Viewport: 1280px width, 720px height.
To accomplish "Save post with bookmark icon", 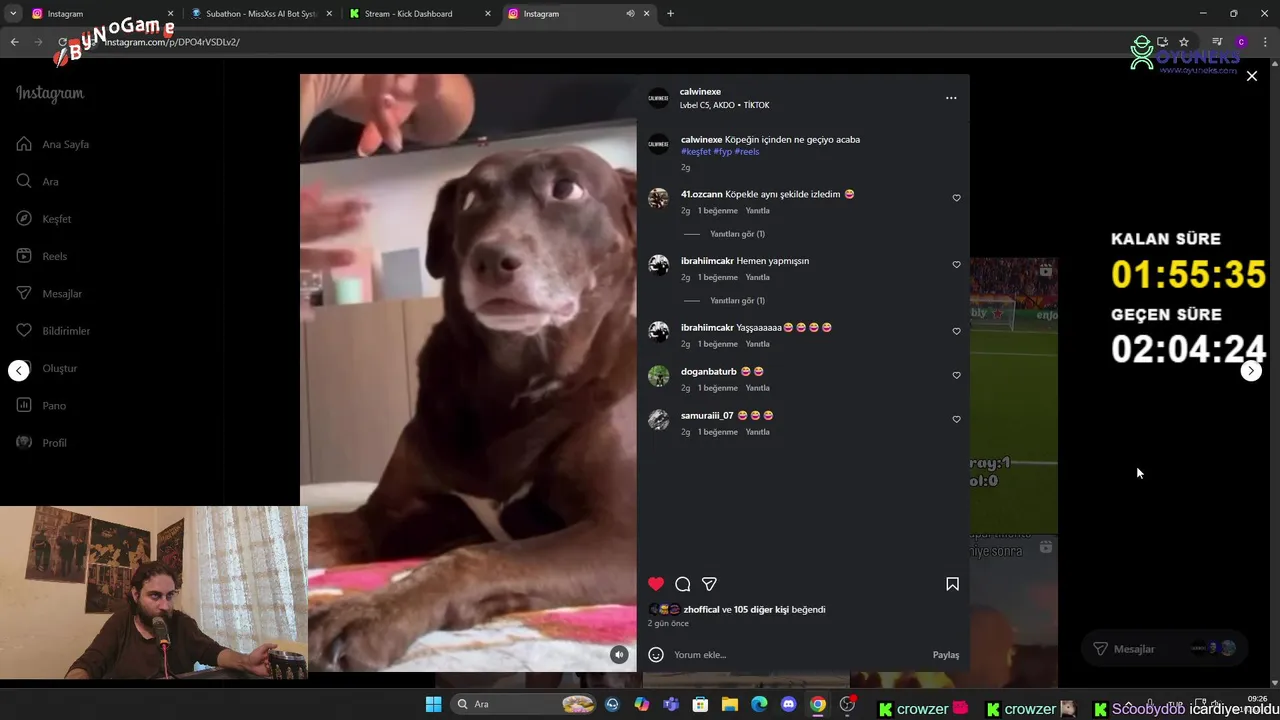I will (952, 584).
